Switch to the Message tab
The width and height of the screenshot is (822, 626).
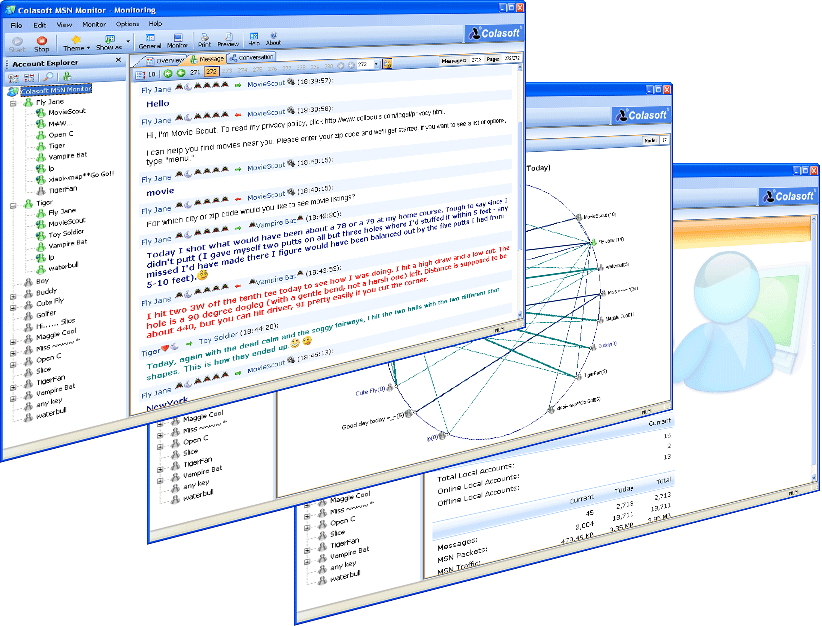[208, 59]
